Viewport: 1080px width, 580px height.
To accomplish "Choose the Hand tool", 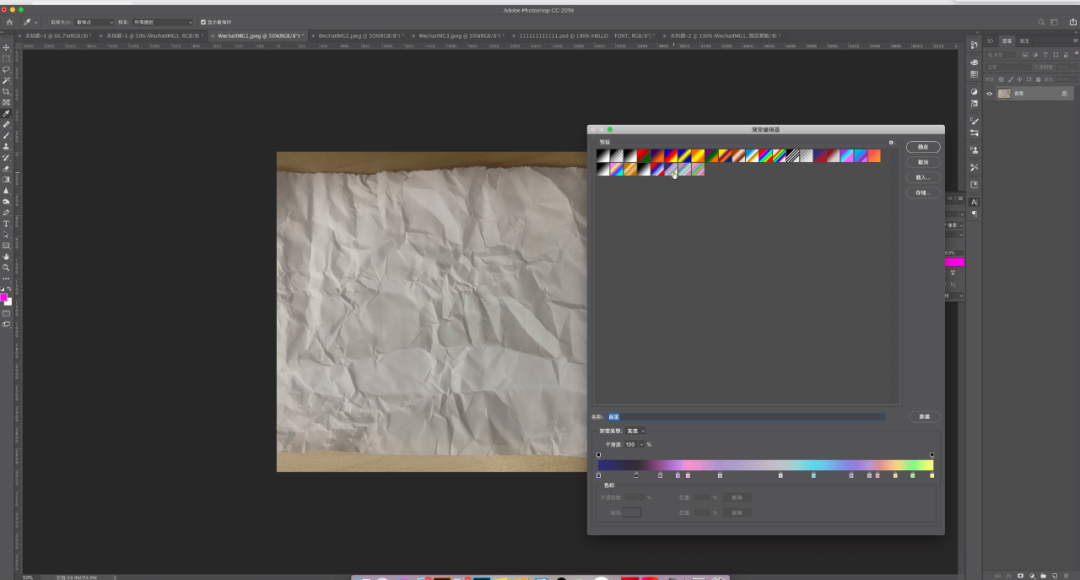I will [6, 256].
